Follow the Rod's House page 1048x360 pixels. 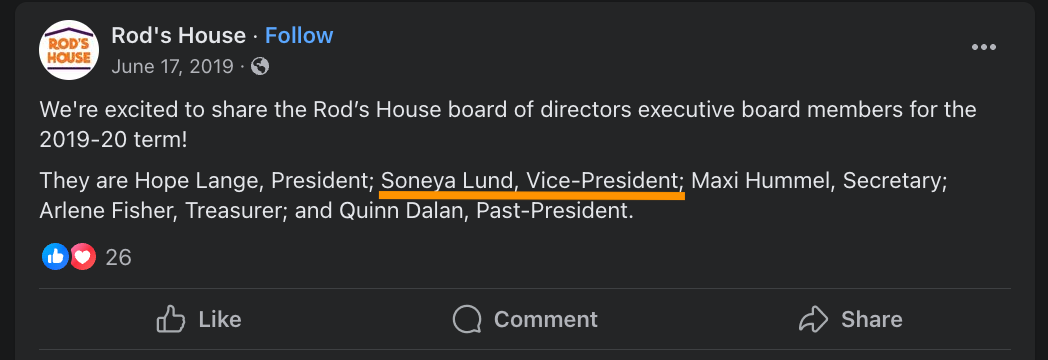pos(299,35)
